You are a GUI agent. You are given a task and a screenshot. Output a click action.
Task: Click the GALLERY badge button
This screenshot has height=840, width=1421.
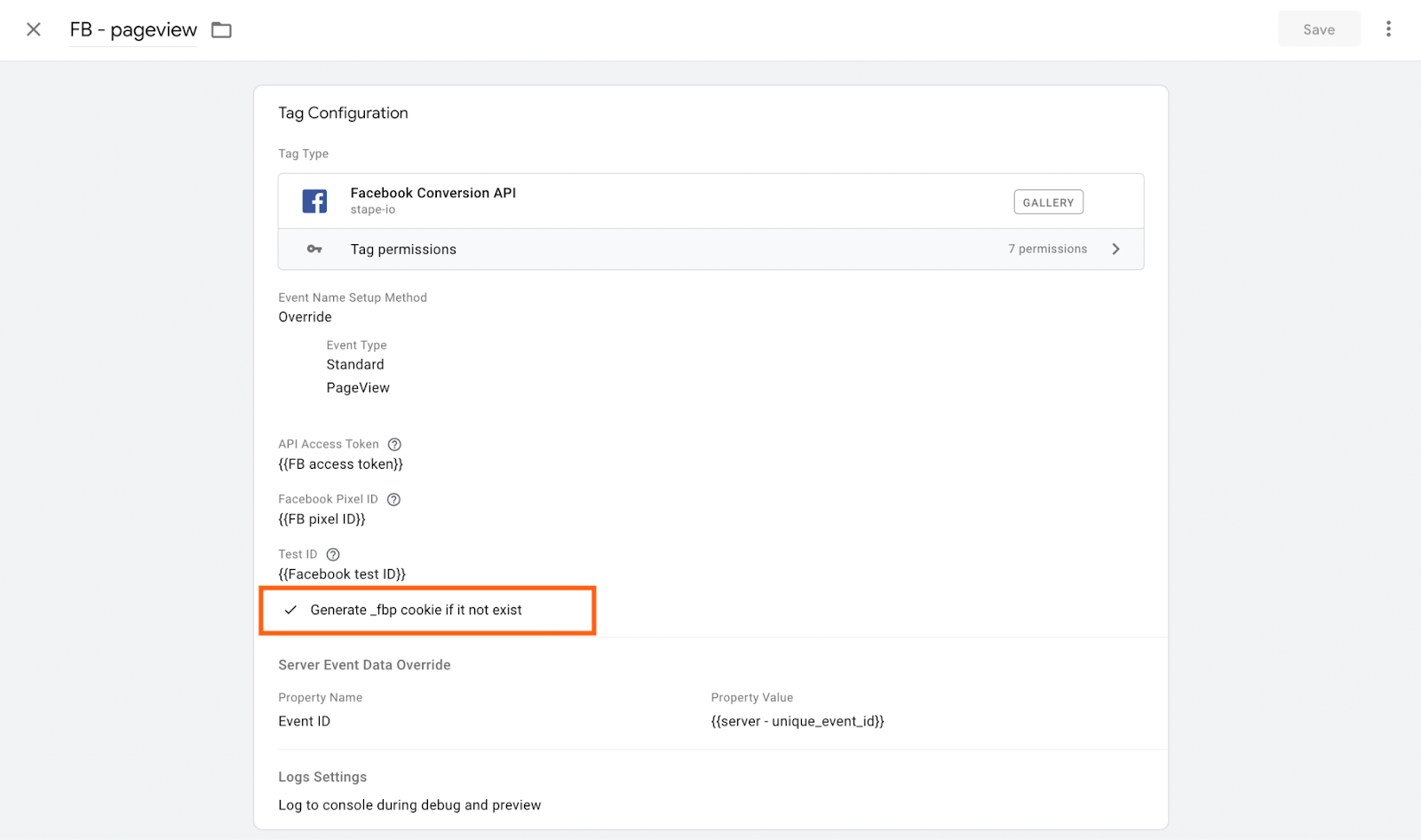1048,202
